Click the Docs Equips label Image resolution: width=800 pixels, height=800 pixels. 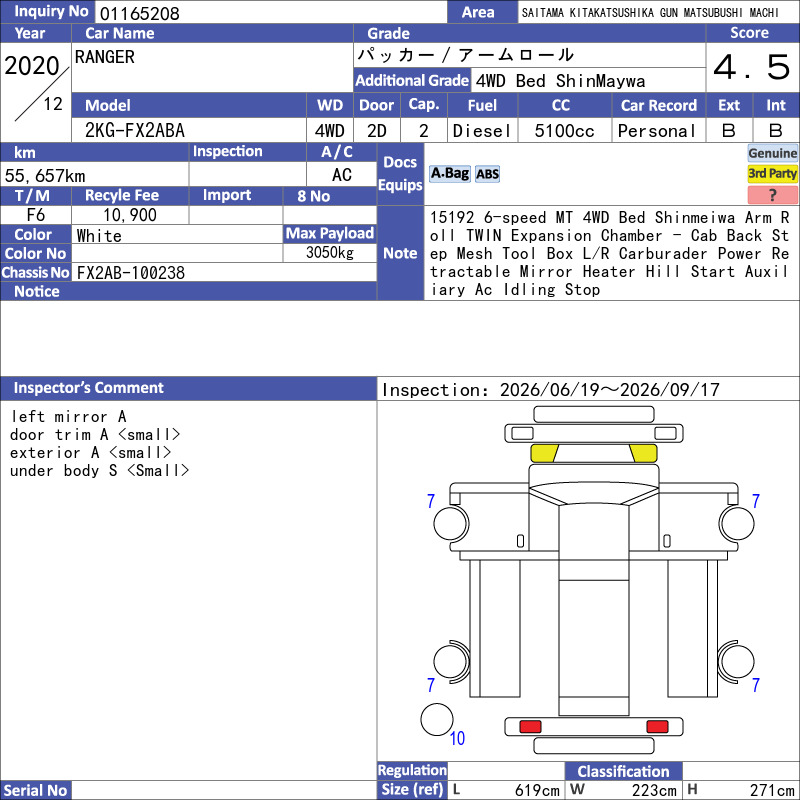click(401, 173)
